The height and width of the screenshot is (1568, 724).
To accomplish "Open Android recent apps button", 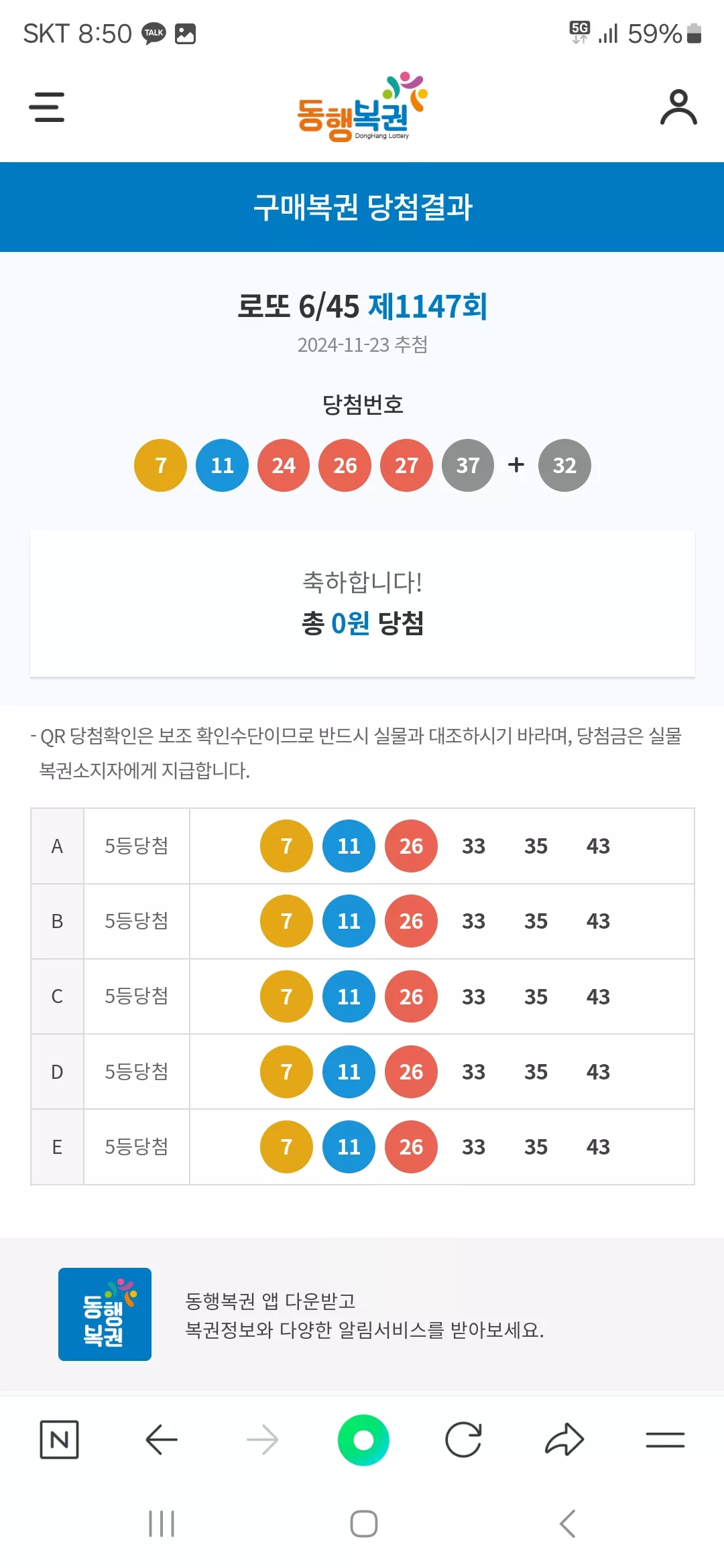I will click(162, 1523).
